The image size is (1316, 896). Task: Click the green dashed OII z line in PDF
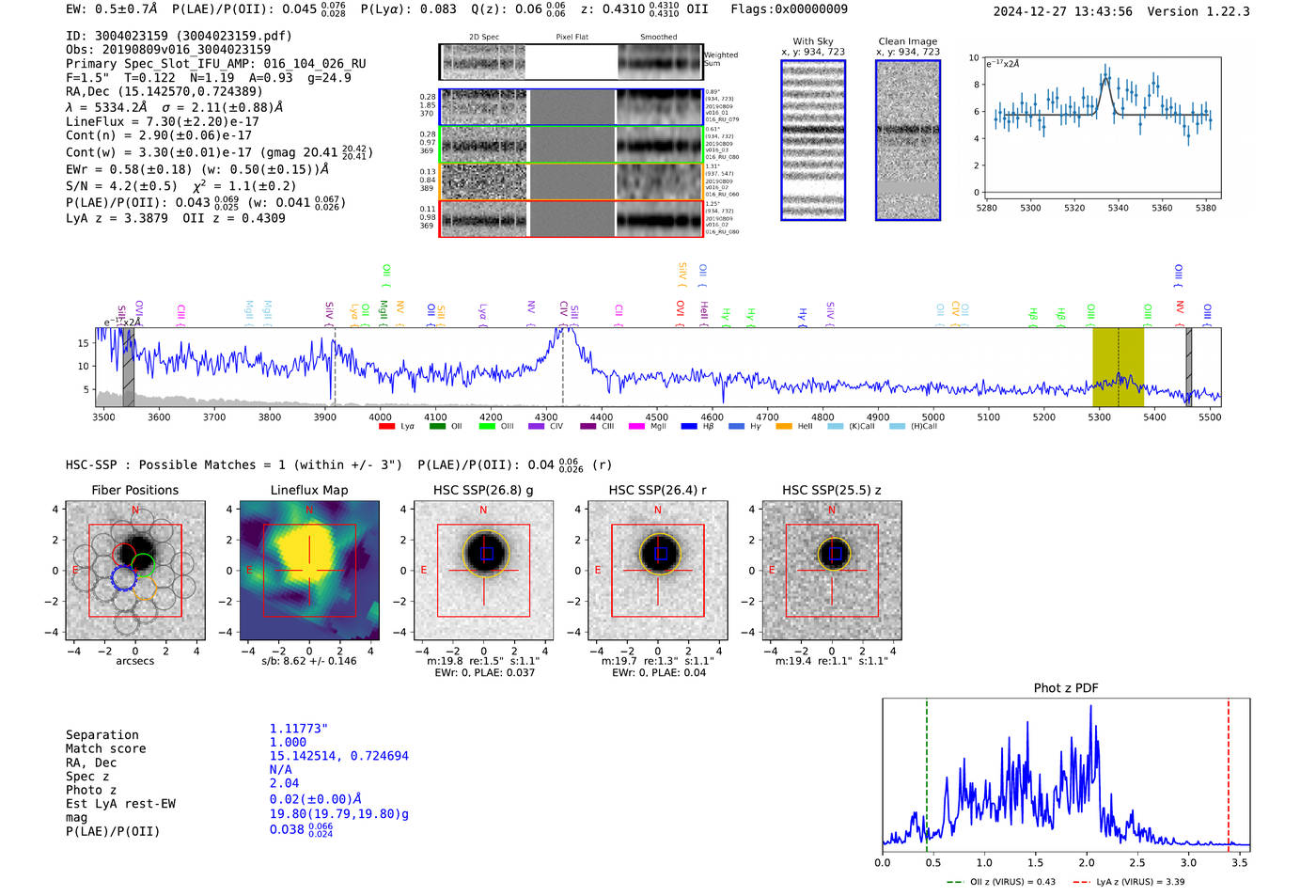(x=926, y=773)
